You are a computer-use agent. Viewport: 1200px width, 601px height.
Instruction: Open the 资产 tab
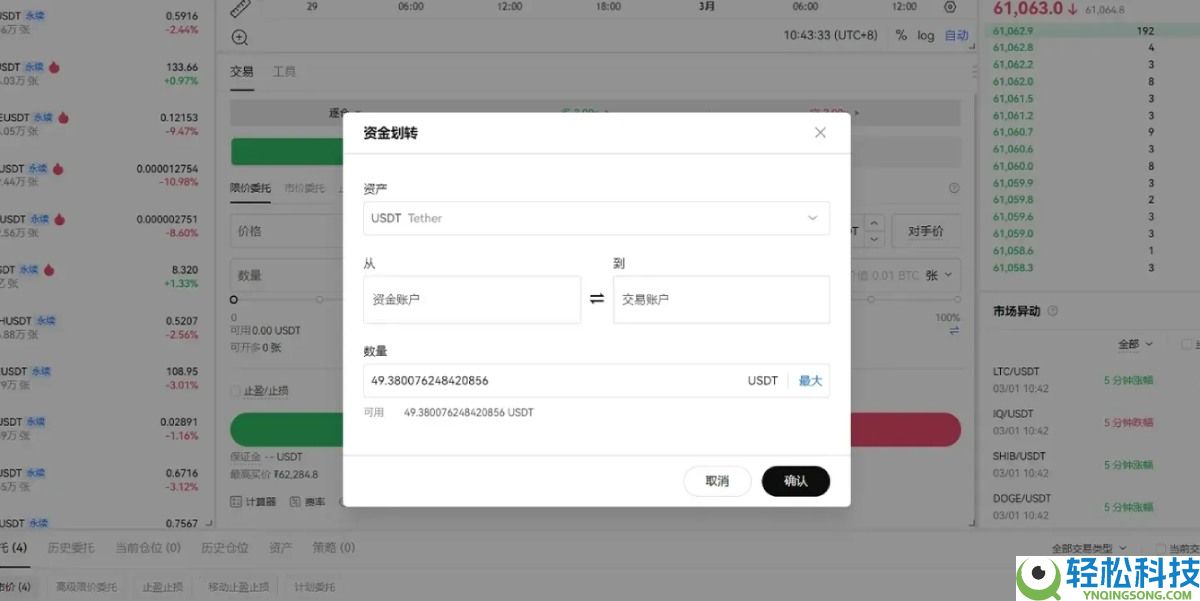[x=281, y=548]
